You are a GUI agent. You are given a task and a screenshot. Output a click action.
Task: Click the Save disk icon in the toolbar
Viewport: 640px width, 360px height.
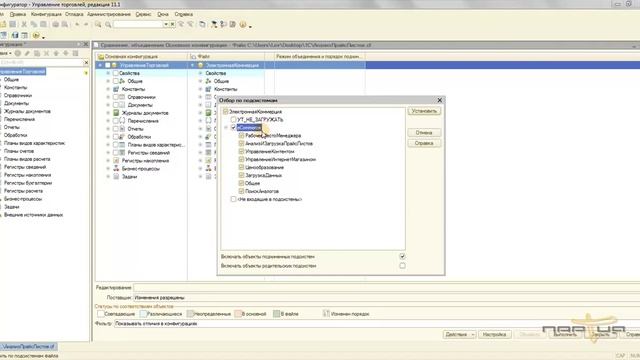point(13,24)
